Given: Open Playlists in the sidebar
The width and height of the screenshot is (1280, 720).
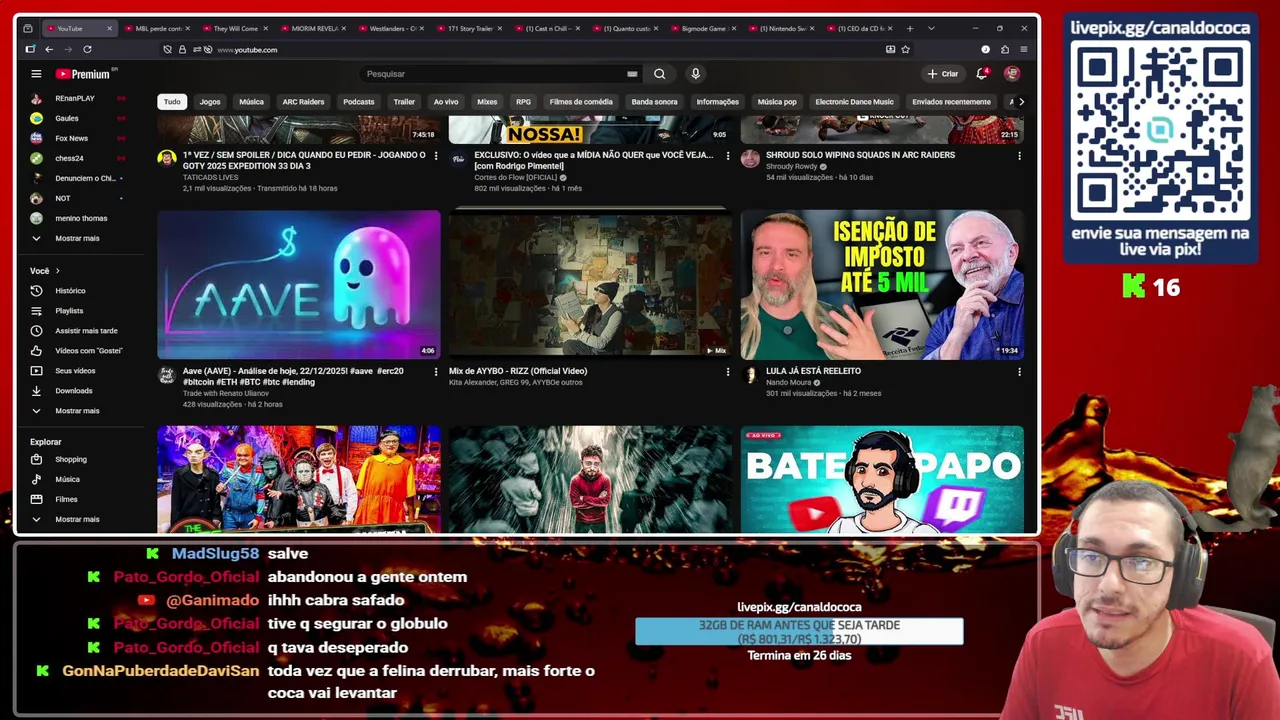Looking at the screenshot, I should point(70,311).
